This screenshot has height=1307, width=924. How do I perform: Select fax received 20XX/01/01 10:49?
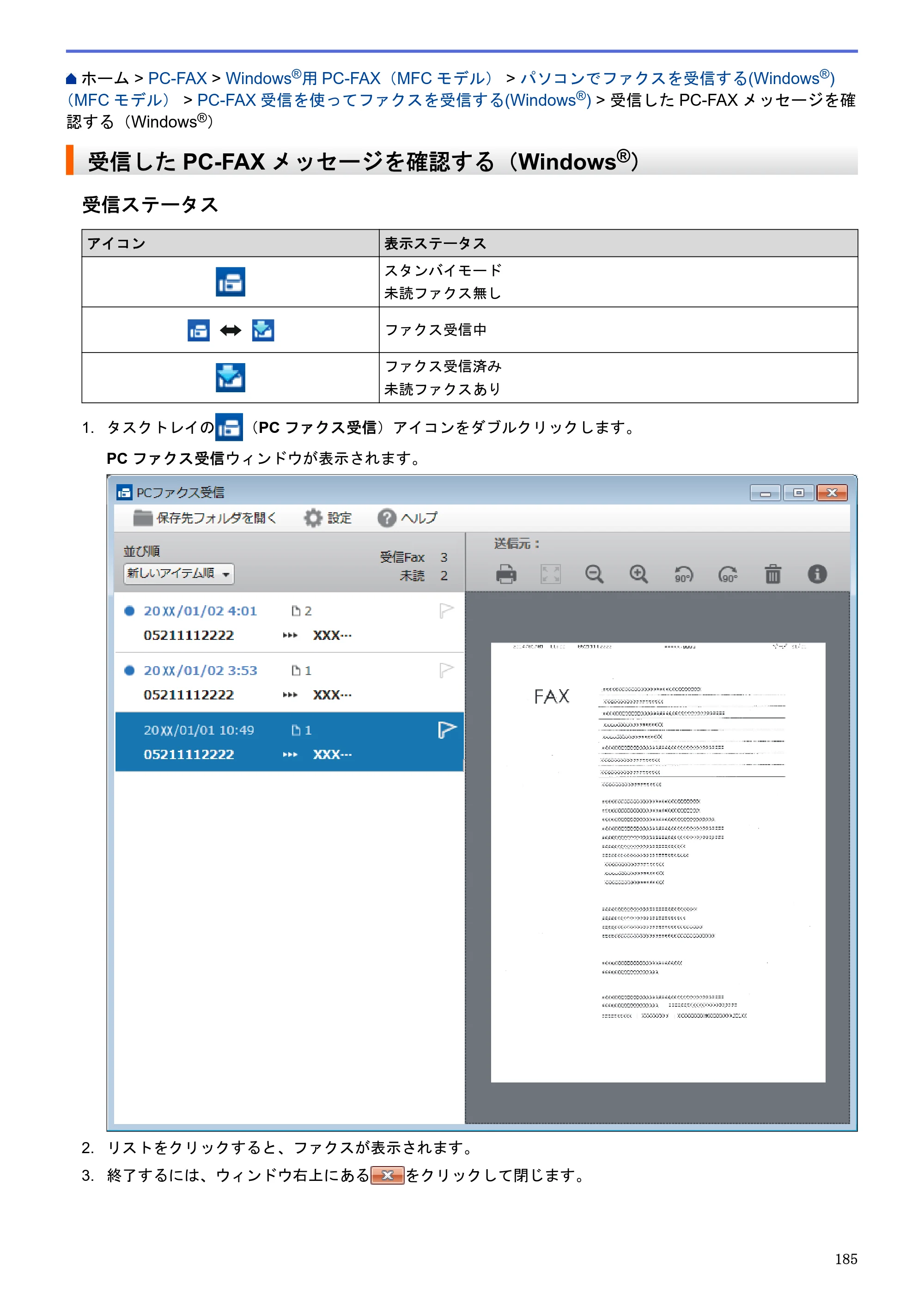point(289,742)
